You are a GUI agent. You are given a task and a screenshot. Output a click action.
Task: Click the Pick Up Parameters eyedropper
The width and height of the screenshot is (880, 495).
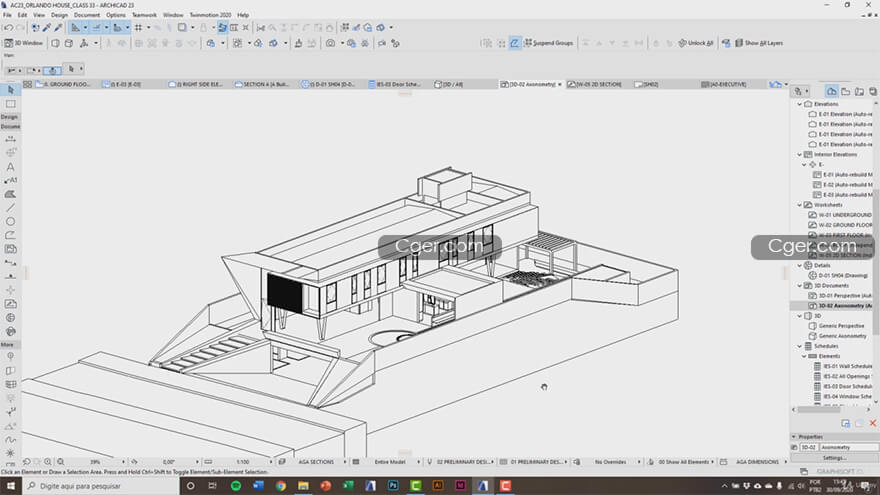tap(47, 28)
